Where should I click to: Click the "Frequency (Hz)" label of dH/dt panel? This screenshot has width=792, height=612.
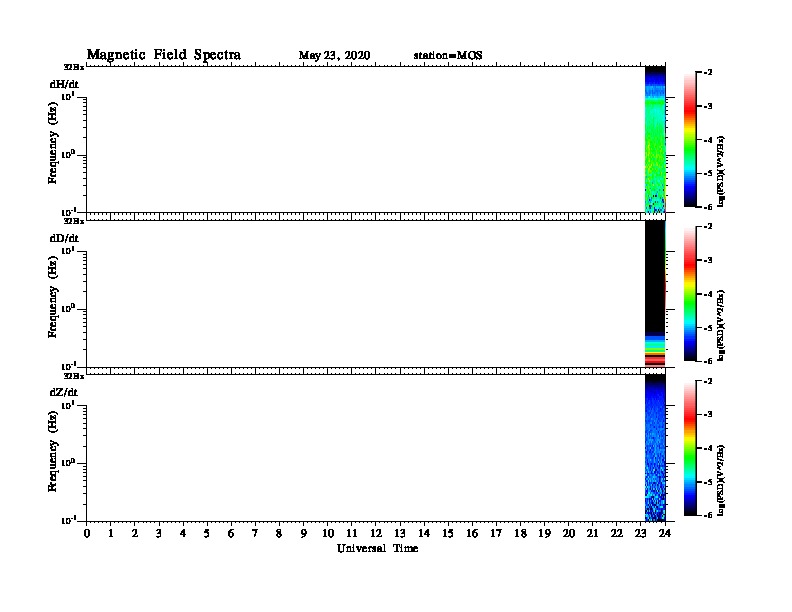(53, 143)
